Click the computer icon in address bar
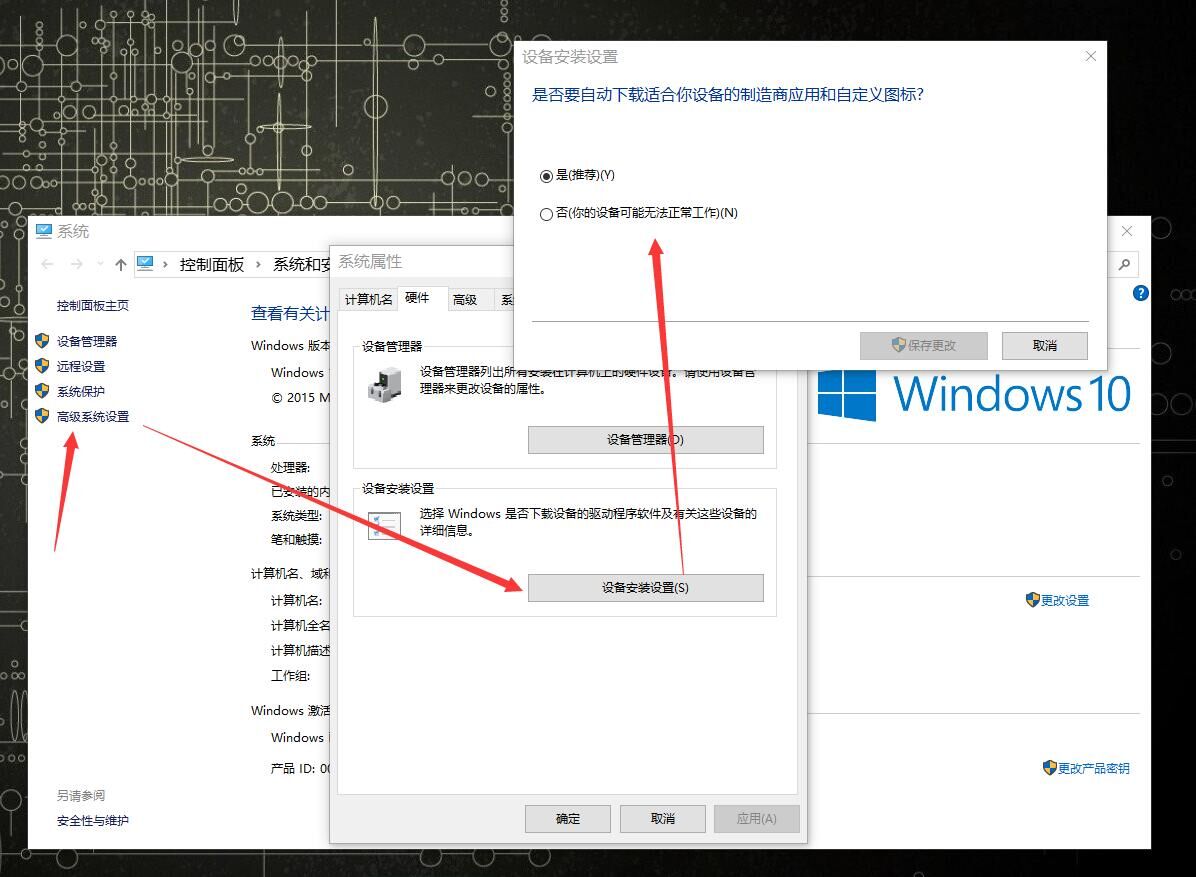 click(x=145, y=264)
